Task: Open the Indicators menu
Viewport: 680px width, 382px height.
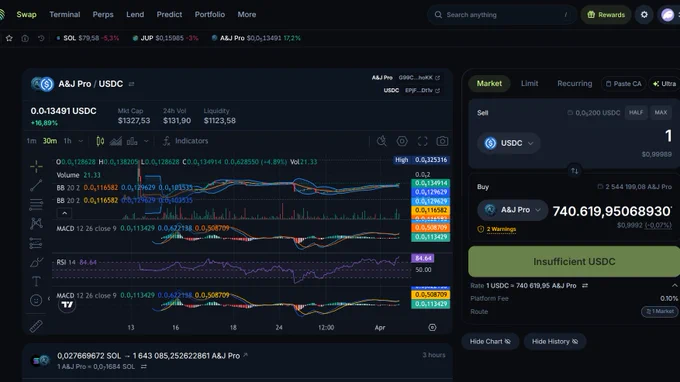Action: [x=185, y=141]
